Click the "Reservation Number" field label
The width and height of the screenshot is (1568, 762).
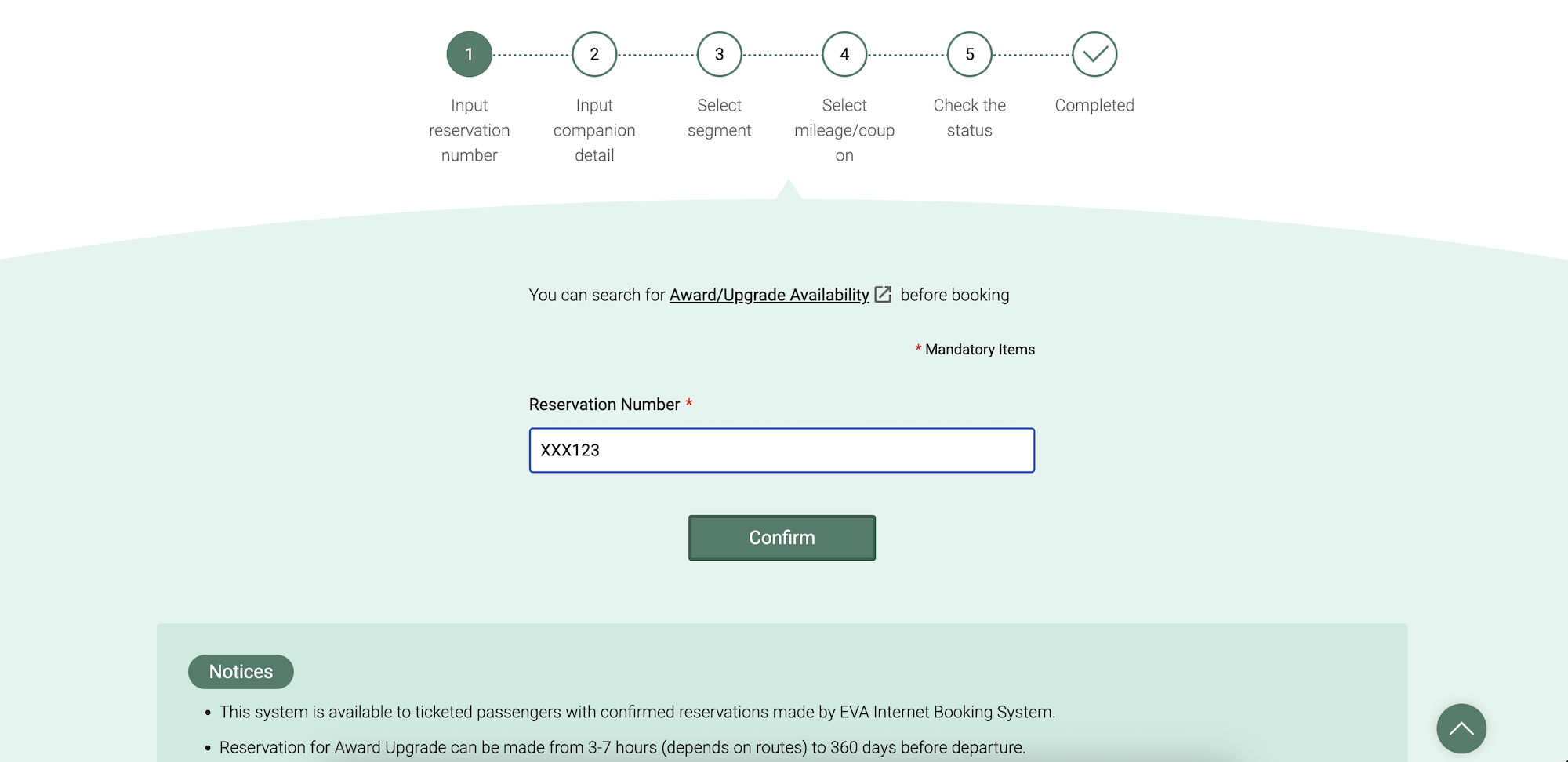click(604, 405)
